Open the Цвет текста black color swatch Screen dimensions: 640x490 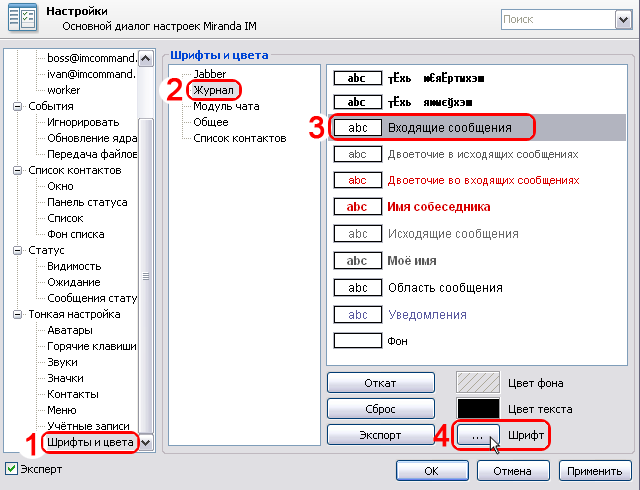(477, 409)
